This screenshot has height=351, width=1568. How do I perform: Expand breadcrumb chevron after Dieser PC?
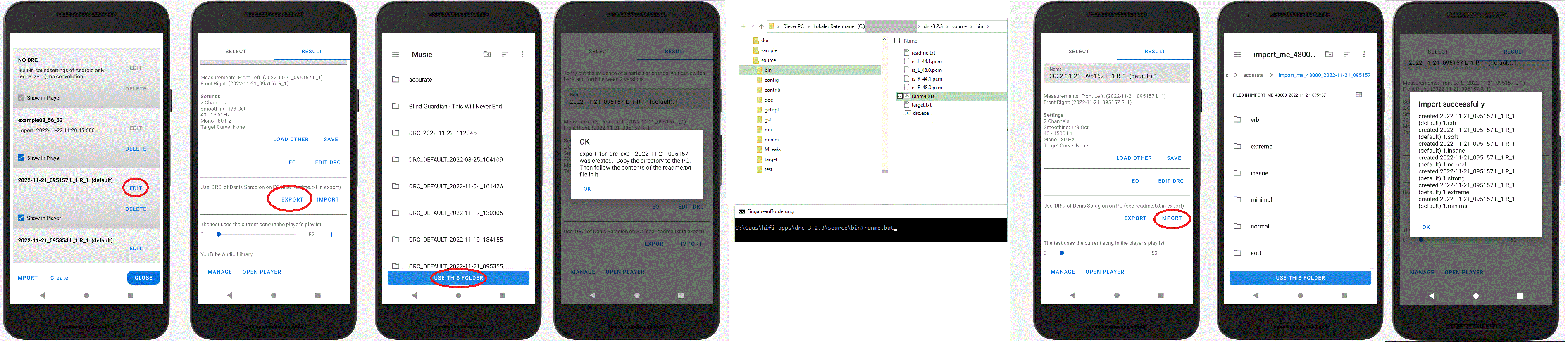click(808, 27)
